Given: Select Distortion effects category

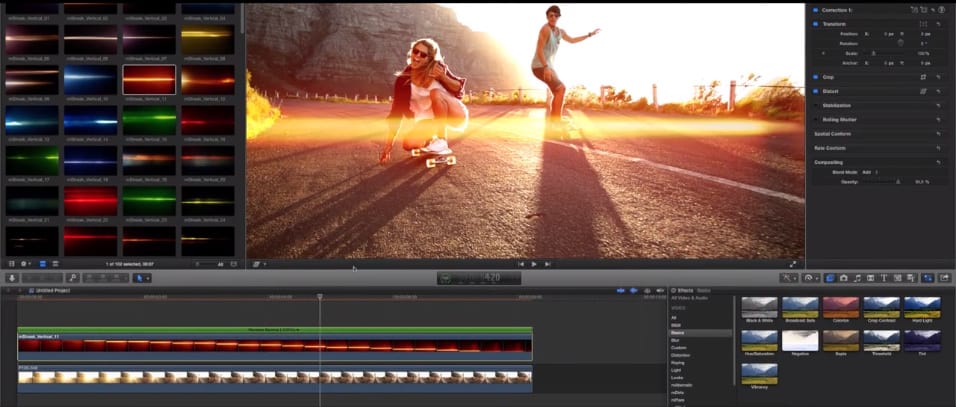Looking at the screenshot, I should 679,355.
